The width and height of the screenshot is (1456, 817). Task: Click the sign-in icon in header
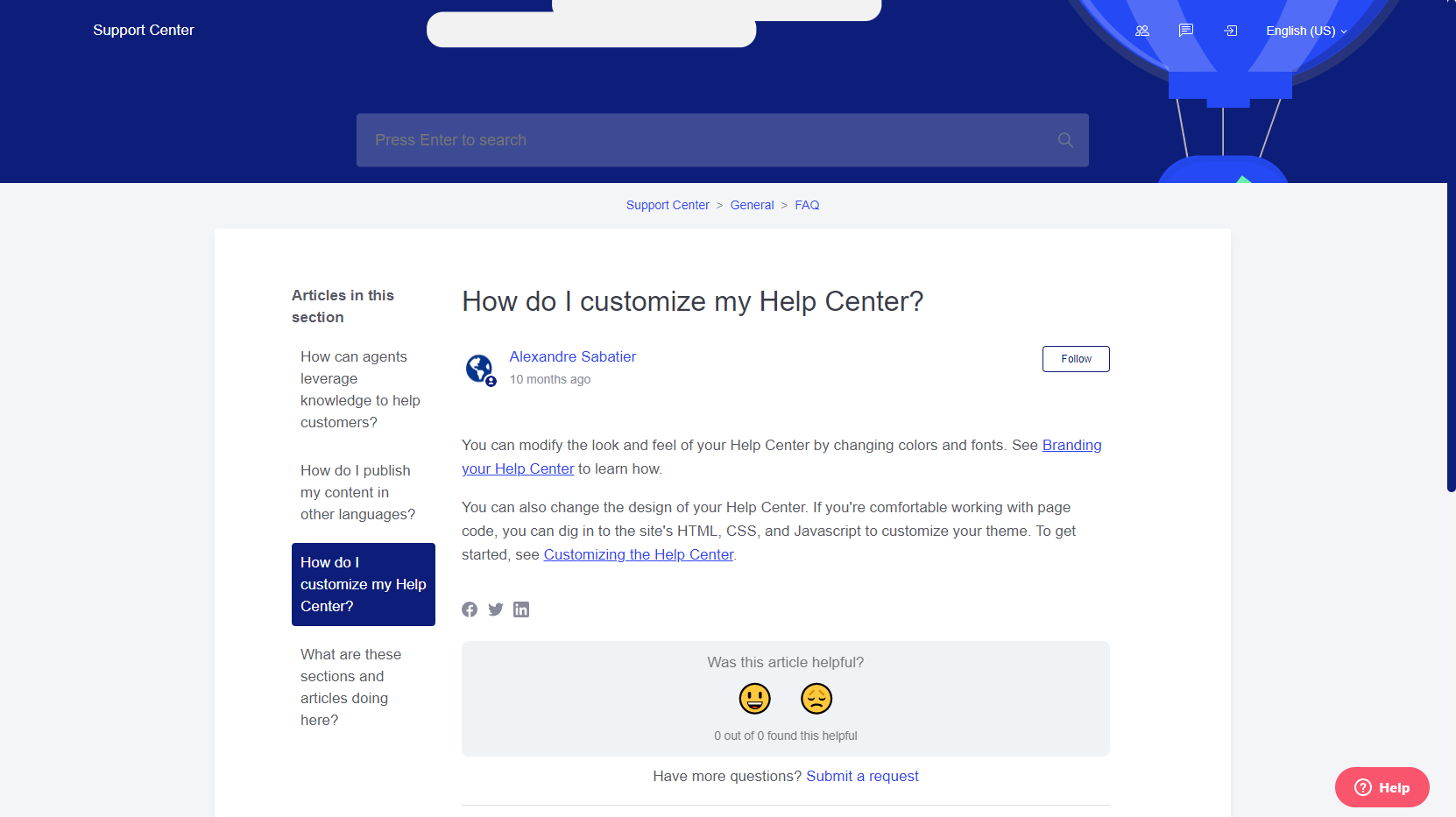pos(1231,31)
